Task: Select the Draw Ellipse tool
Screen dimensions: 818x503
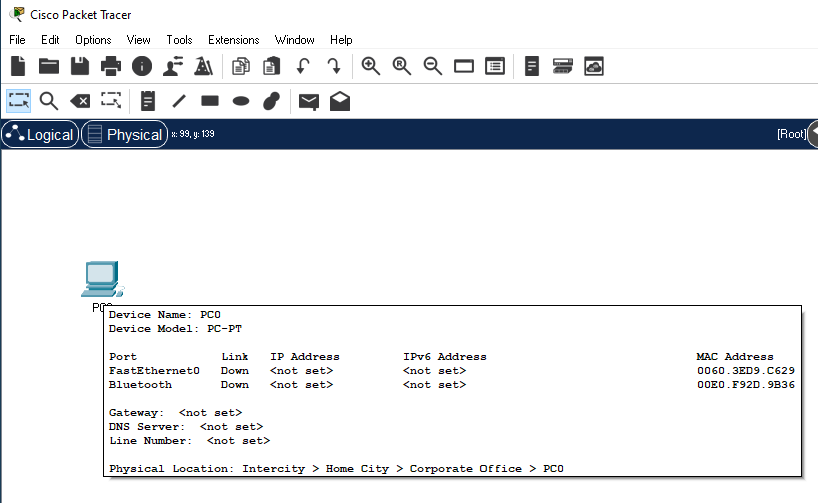Action: (241, 101)
